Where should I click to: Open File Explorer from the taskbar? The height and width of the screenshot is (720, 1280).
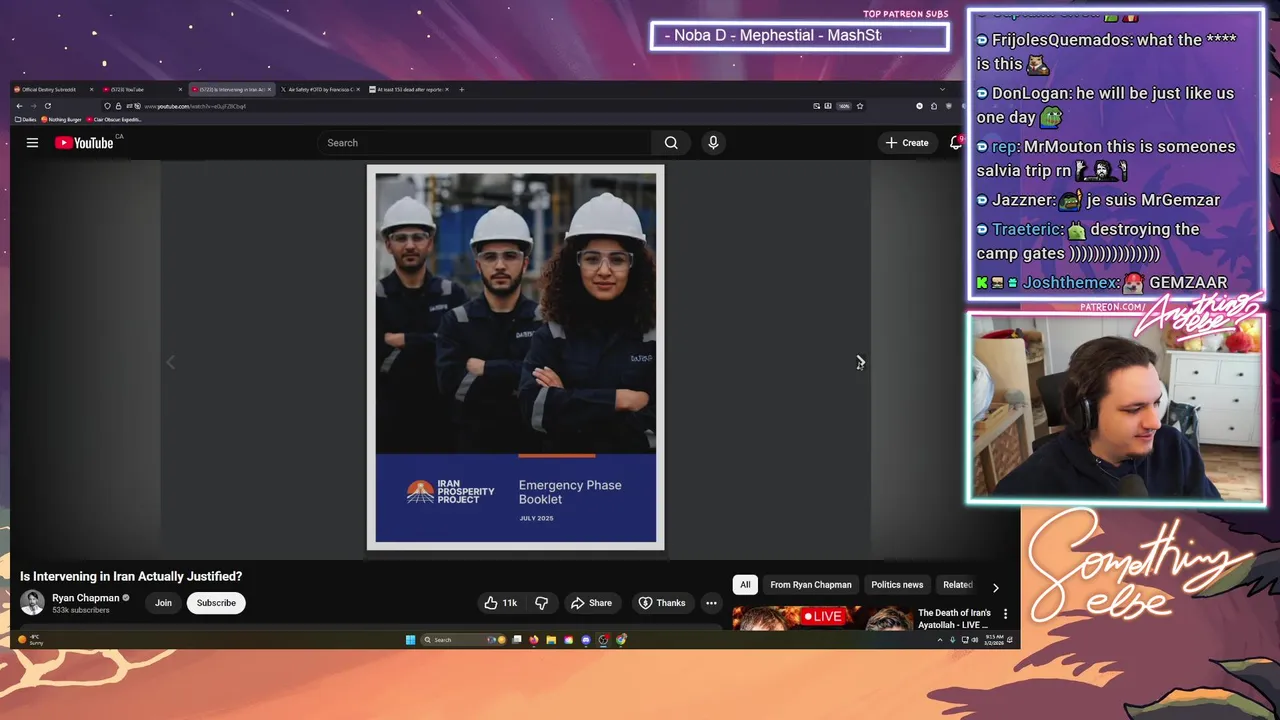[x=551, y=640]
